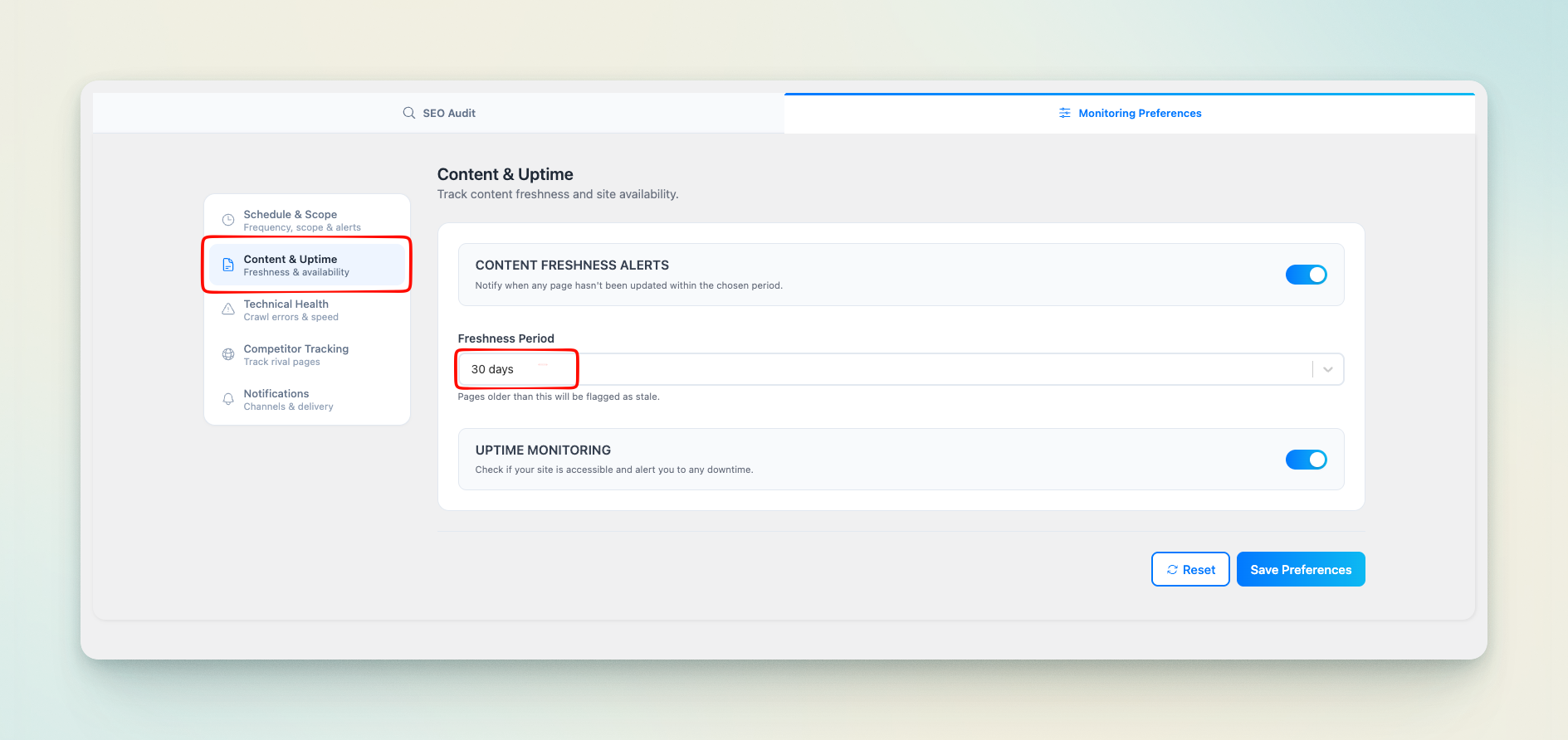Click the magnifier icon on SEO Audit tab

[x=409, y=113]
